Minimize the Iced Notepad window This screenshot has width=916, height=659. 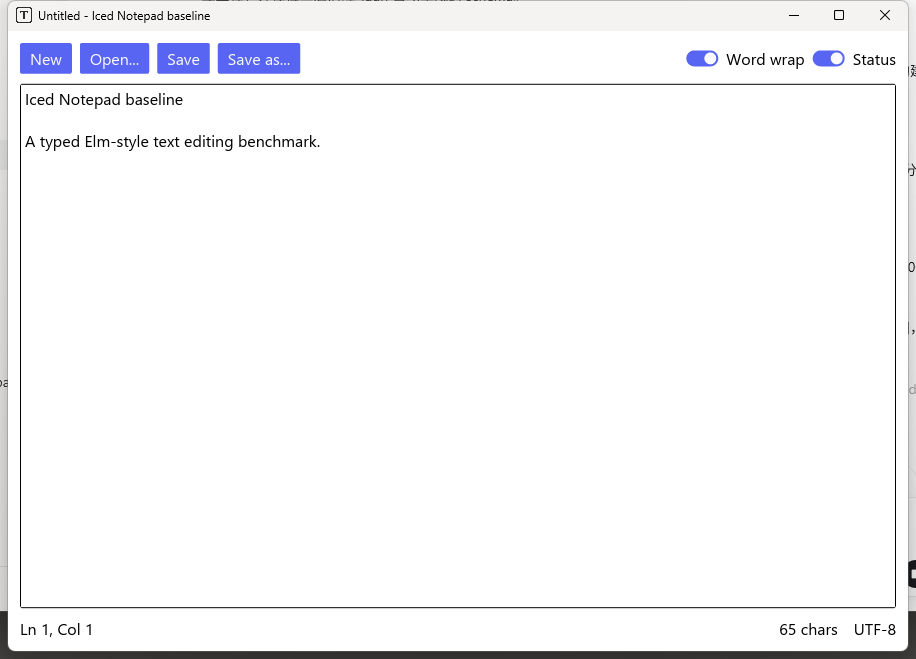click(x=793, y=15)
